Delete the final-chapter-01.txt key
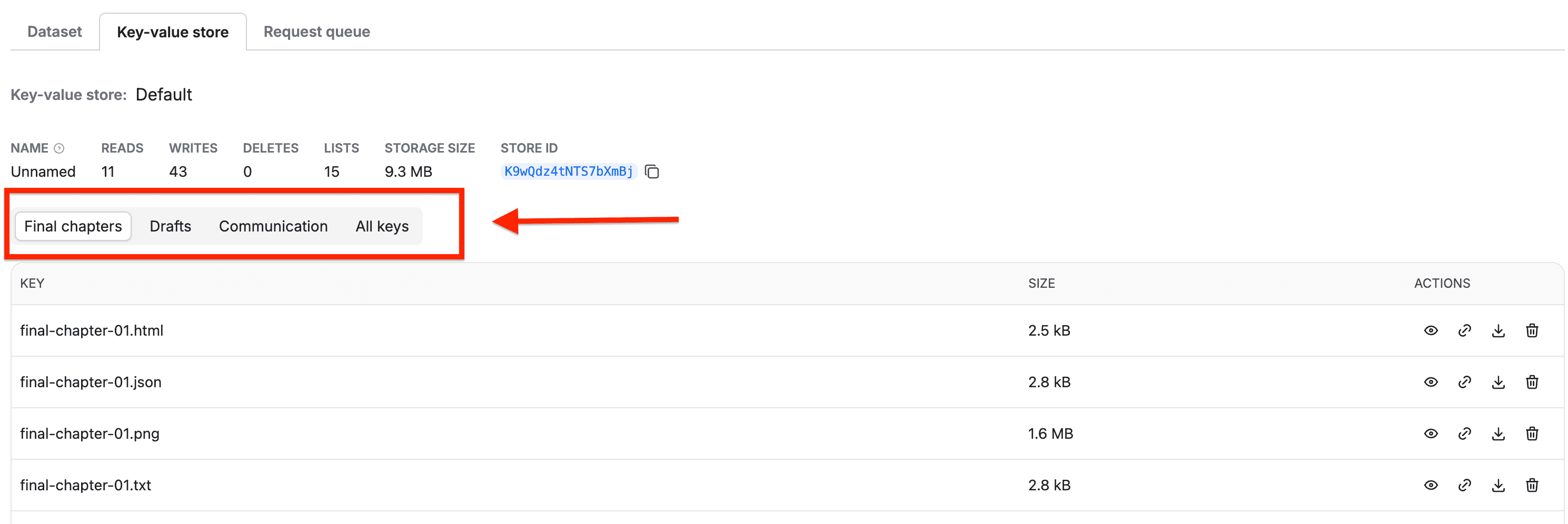1568x524 pixels. point(1532,486)
